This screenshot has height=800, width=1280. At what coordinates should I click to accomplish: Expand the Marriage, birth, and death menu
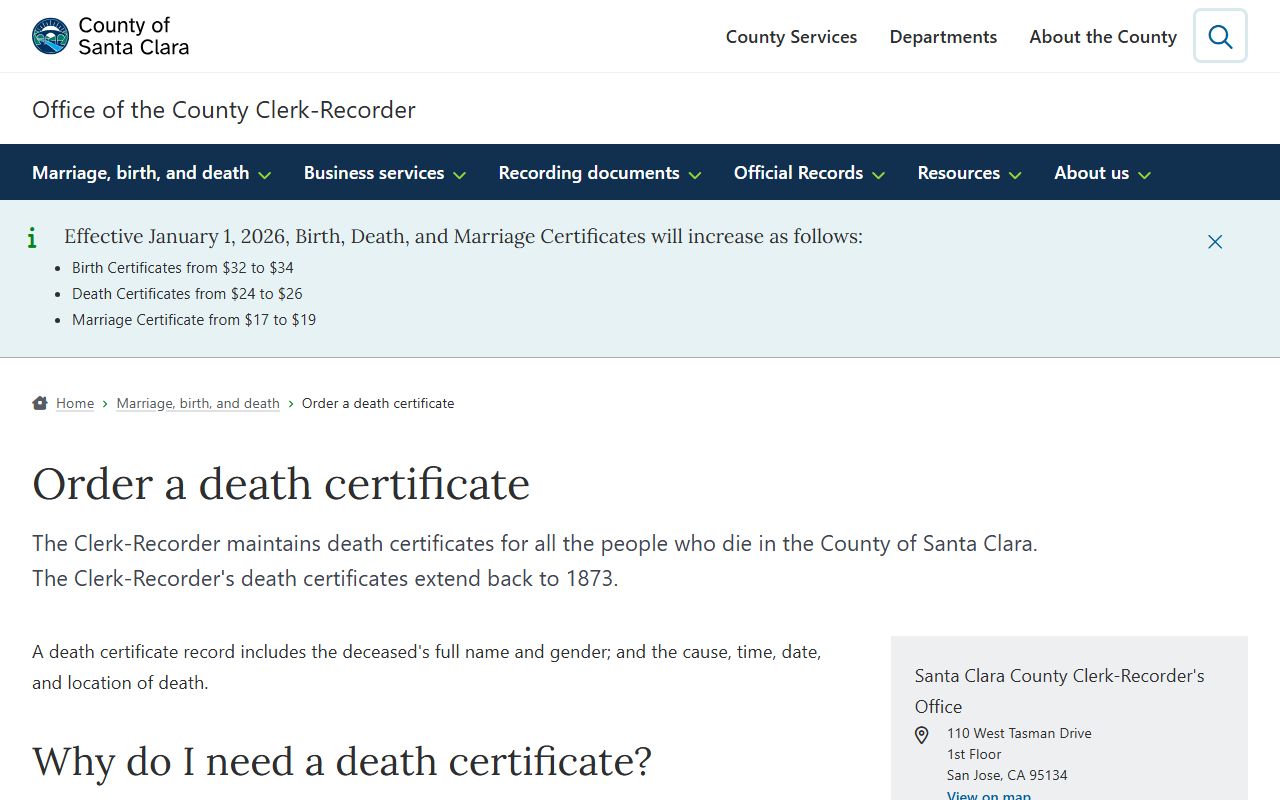click(x=152, y=173)
